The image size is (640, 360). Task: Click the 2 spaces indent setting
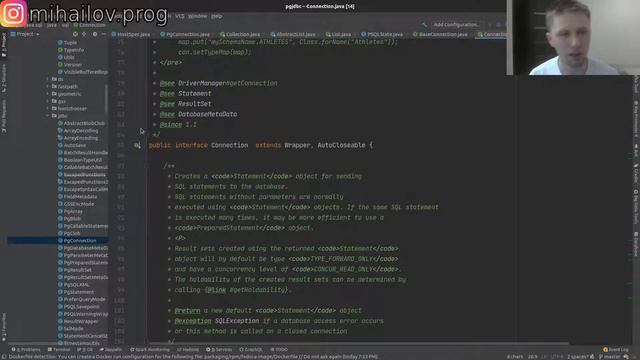(x=577, y=357)
